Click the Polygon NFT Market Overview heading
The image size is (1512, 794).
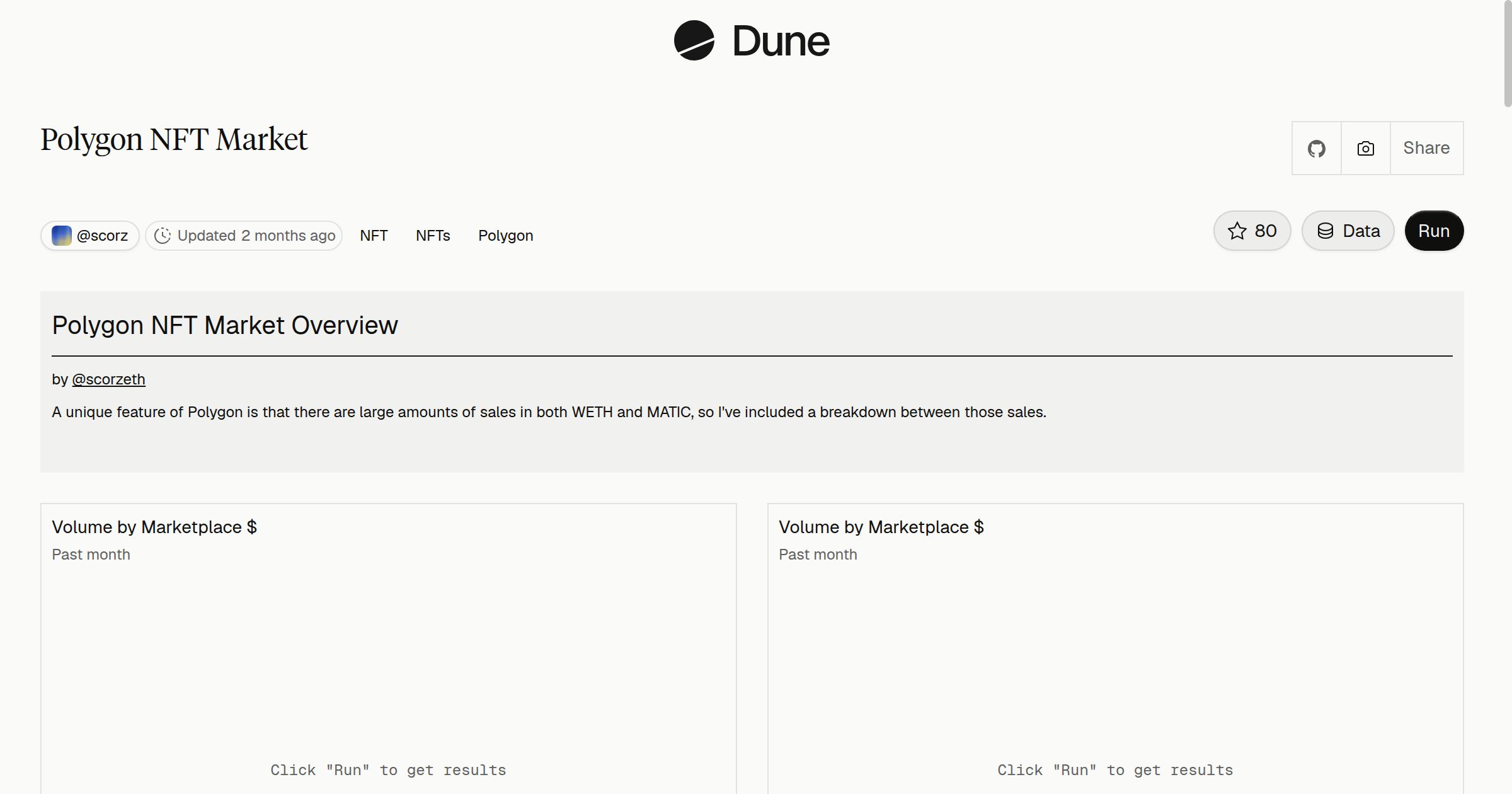point(225,325)
